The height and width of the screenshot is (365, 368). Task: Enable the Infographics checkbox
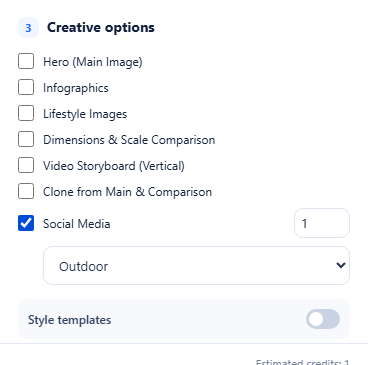[26, 87]
